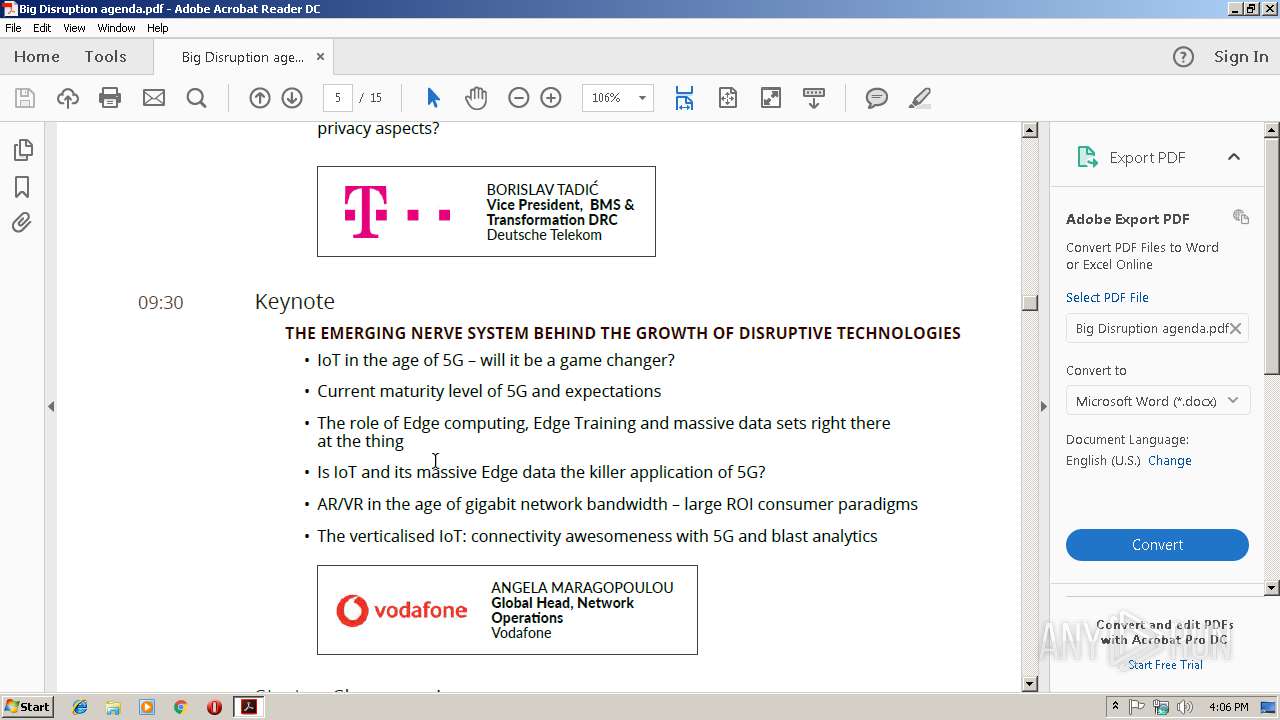Viewport: 1280px width, 720px height.
Task: Remove selected file Big Disruption agenda.pdf
Action: [1236, 328]
